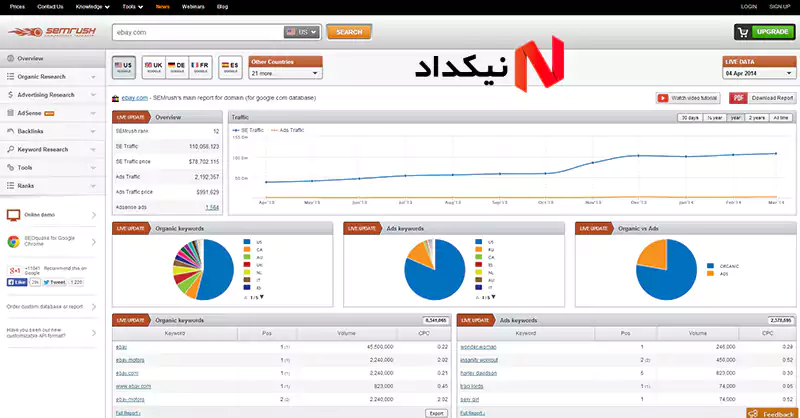Click the Advertising Research dollar icon

pos(10,95)
